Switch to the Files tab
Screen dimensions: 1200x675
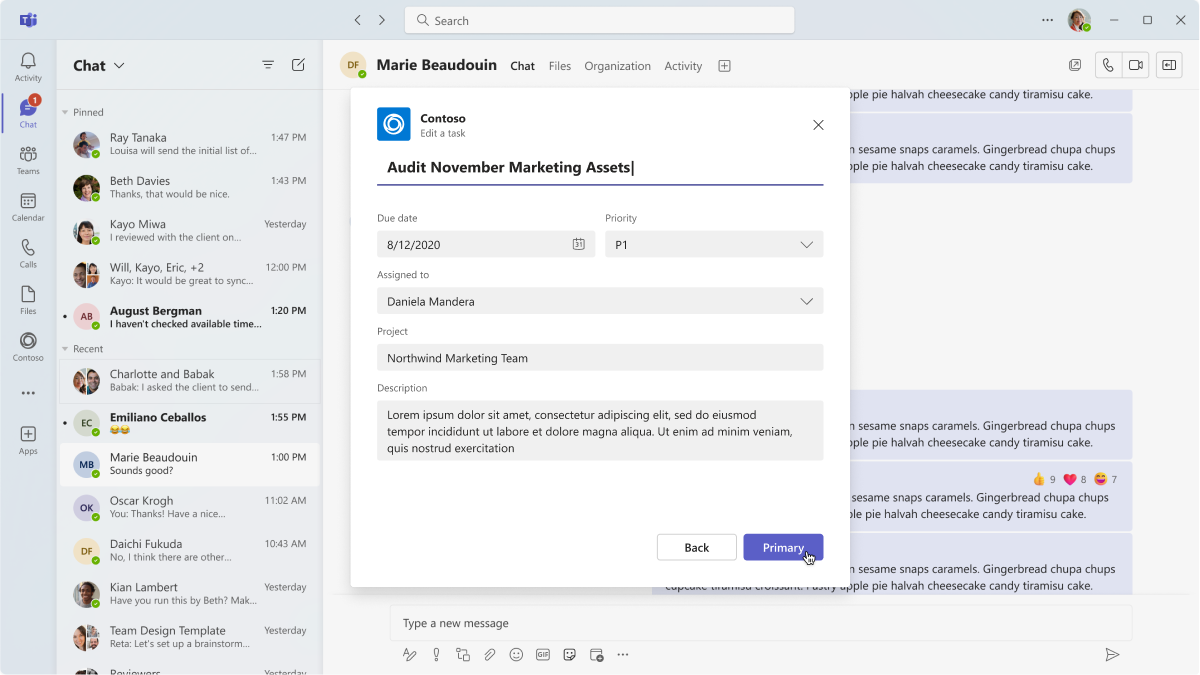pyautogui.click(x=559, y=66)
